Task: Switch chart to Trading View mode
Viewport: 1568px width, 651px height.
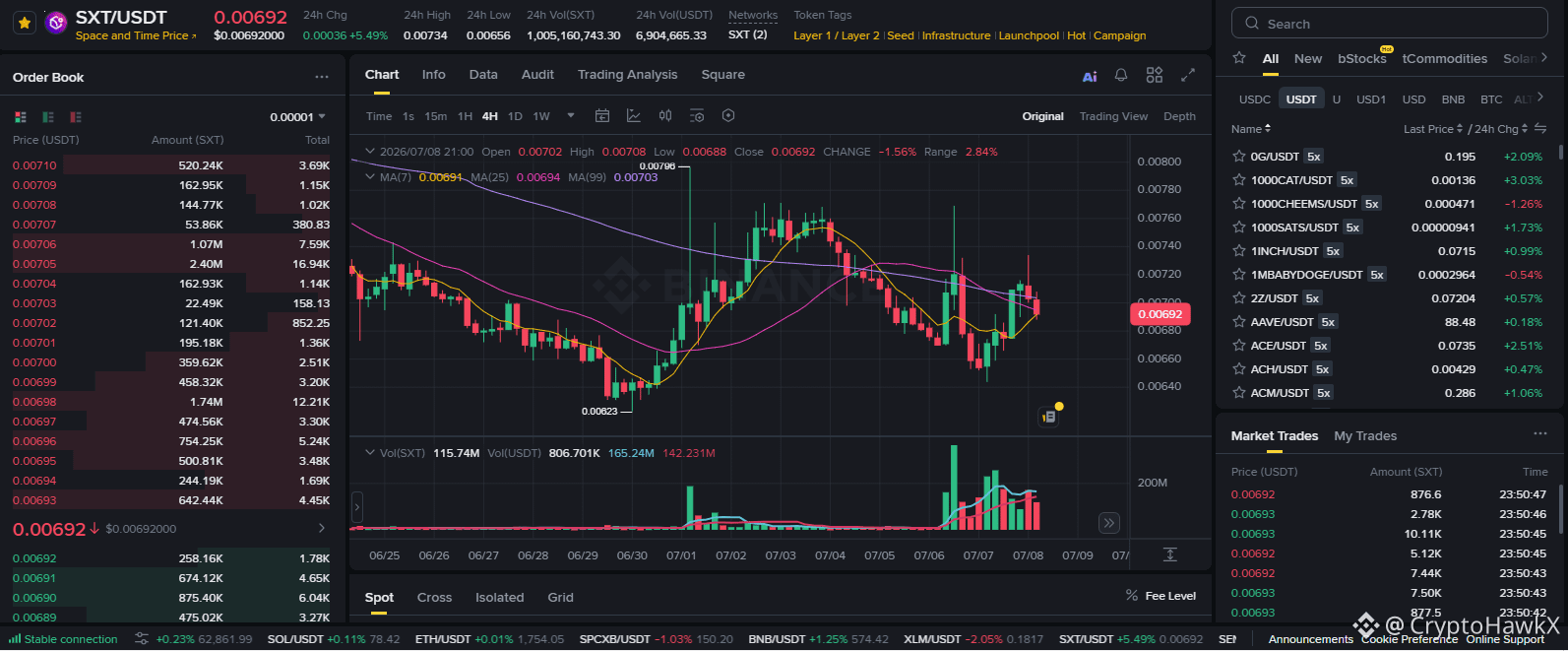Action: click(1113, 116)
